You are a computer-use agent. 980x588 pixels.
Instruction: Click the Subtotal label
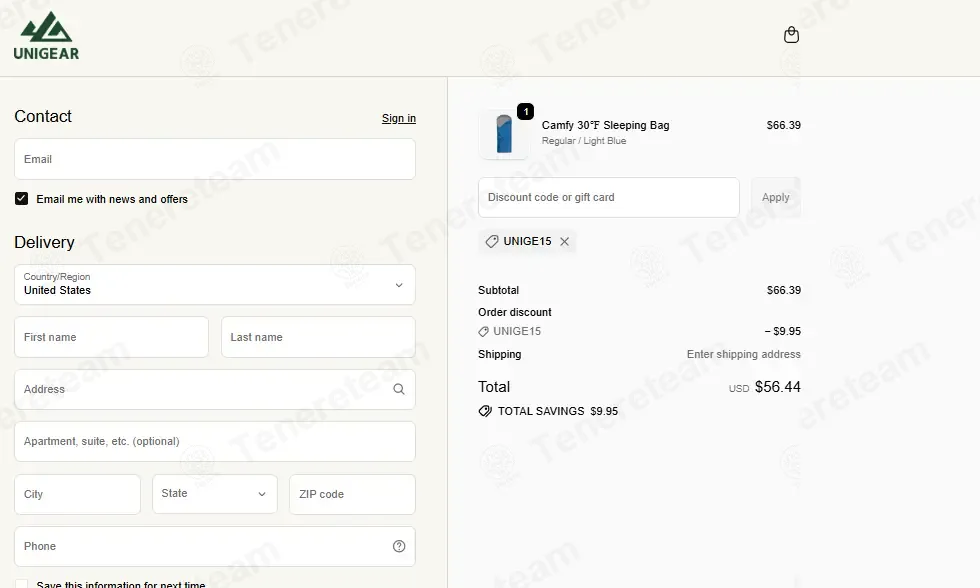pyautogui.click(x=499, y=290)
